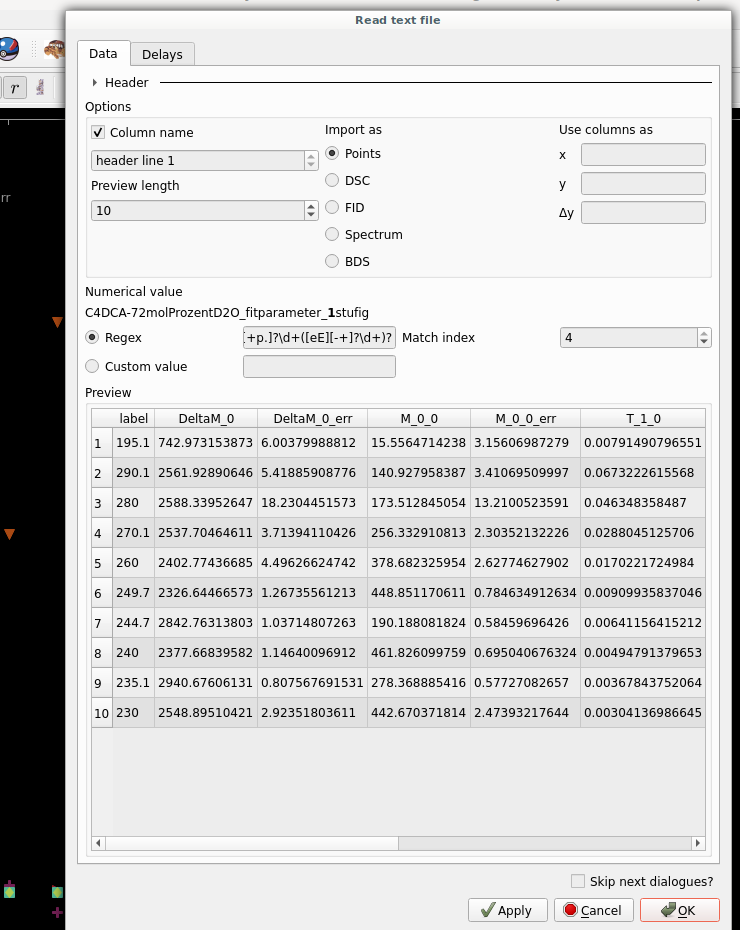Toggle the Column name checkbox
The width and height of the screenshot is (740, 930).
point(98,133)
